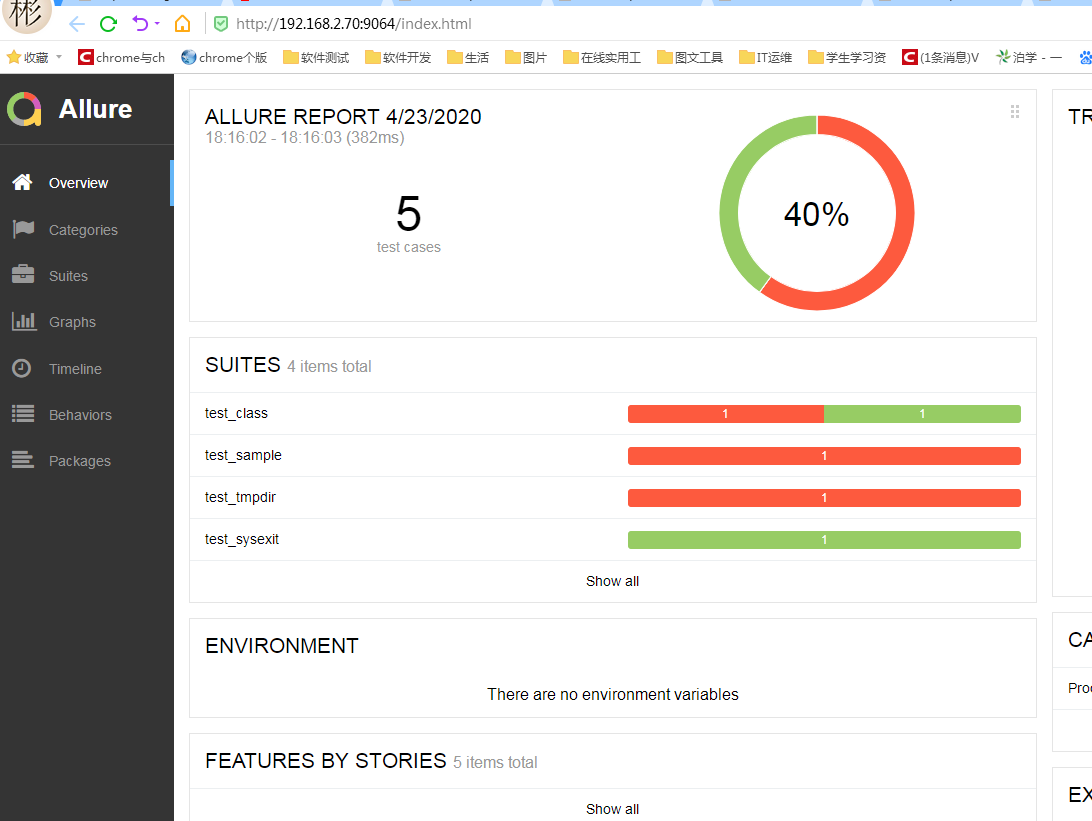The height and width of the screenshot is (821, 1092).
Task: Open the test_class suite row
Action: (x=613, y=414)
